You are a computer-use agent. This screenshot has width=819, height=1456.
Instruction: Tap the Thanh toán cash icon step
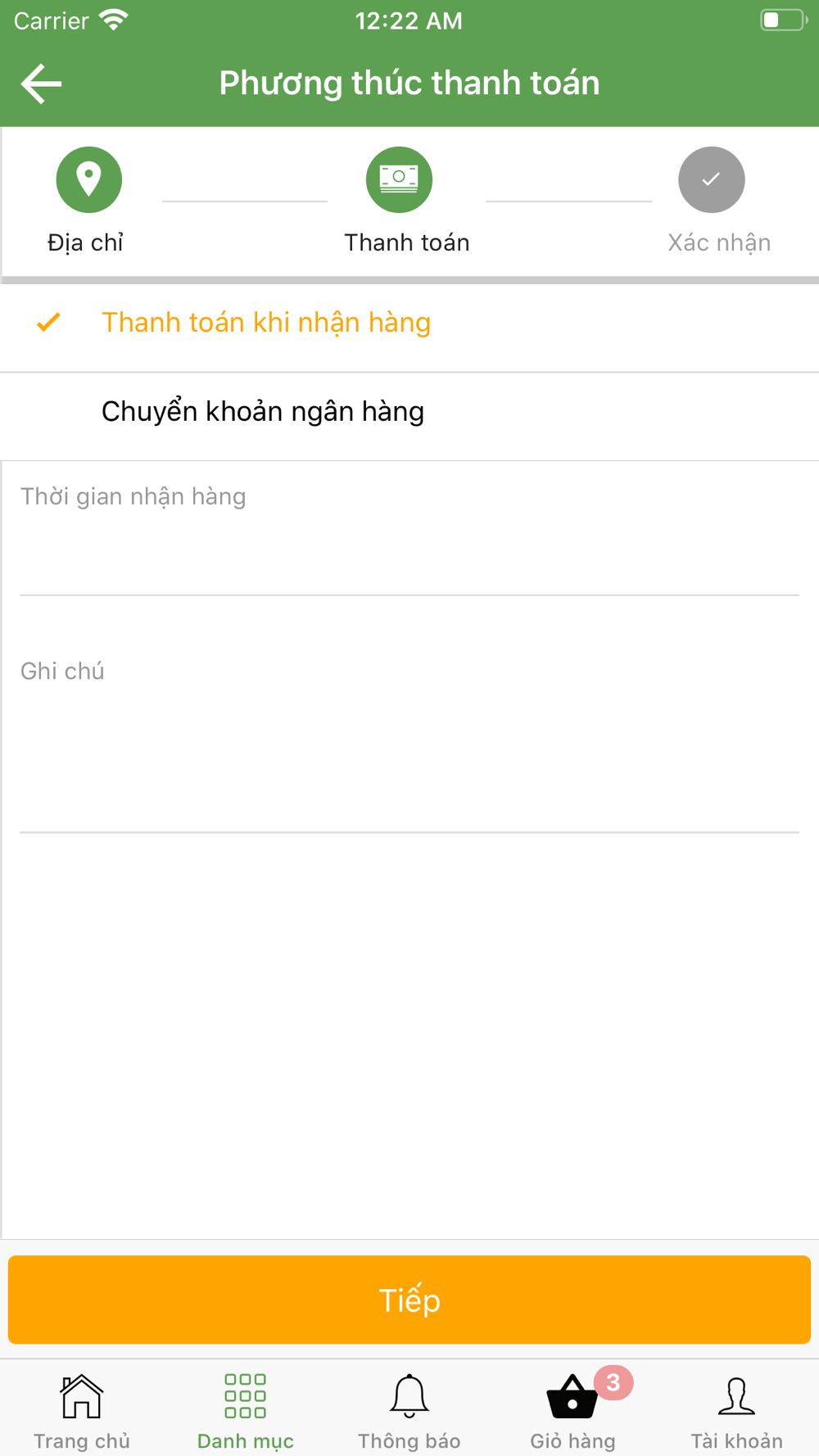[399, 179]
